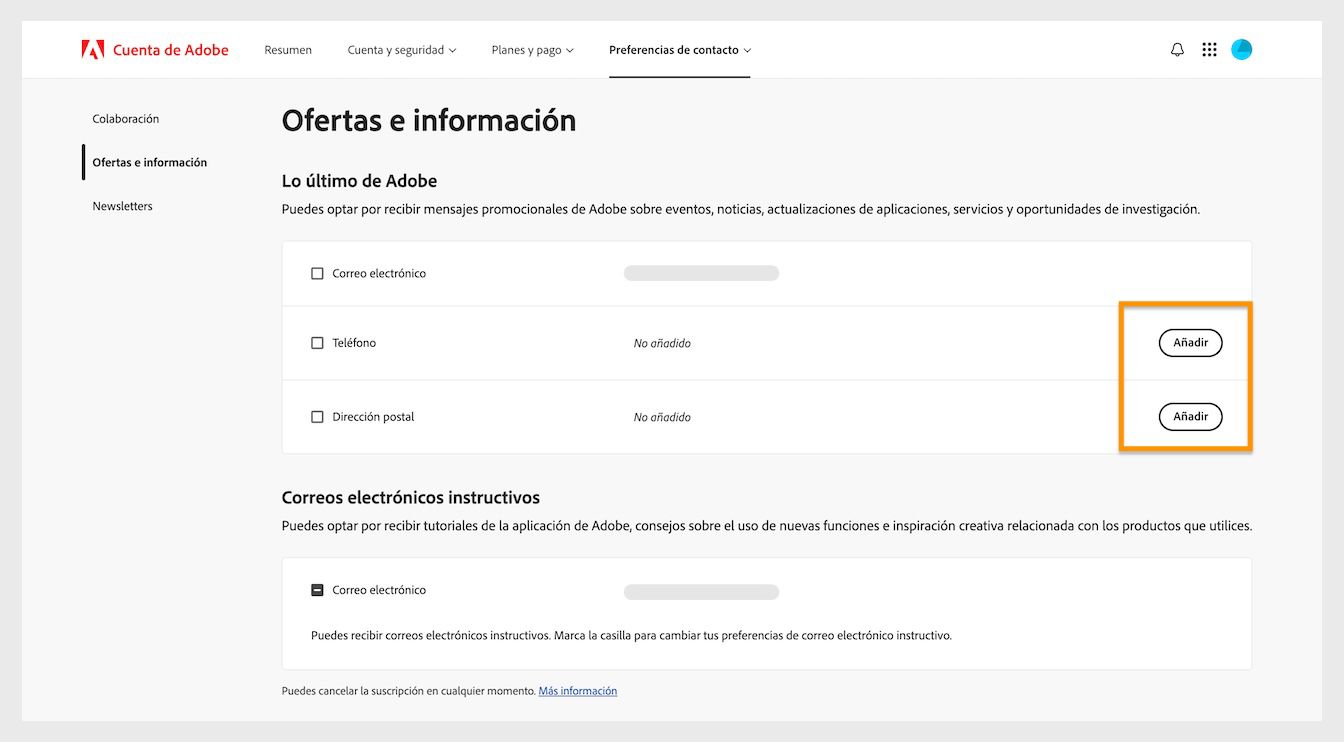Image resolution: width=1344 pixels, height=742 pixels.
Task: Expand the Preferencias de contacto menu
Action: click(680, 50)
